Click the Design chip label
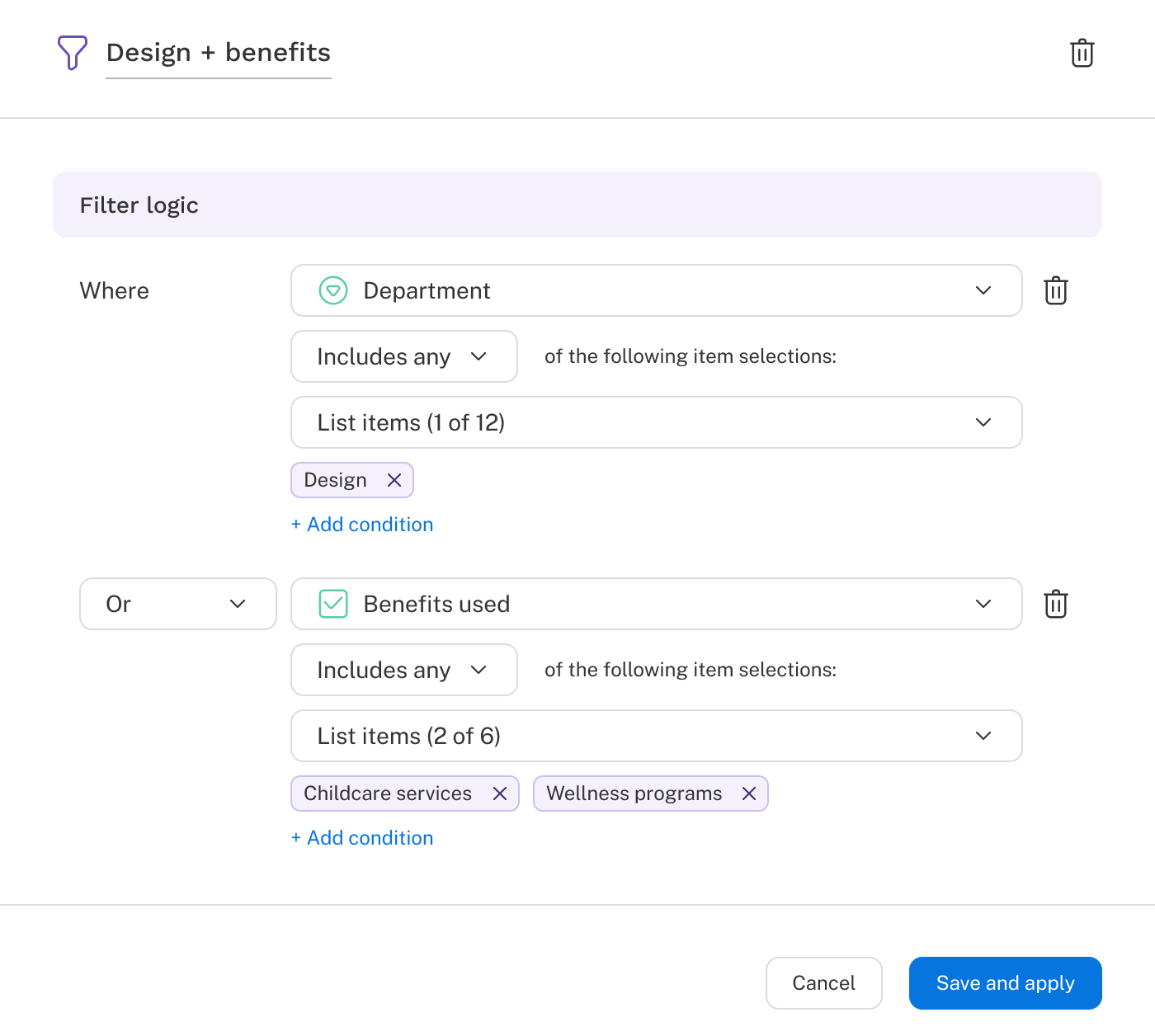This screenshot has width=1155, height=1036. [x=335, y=480]
